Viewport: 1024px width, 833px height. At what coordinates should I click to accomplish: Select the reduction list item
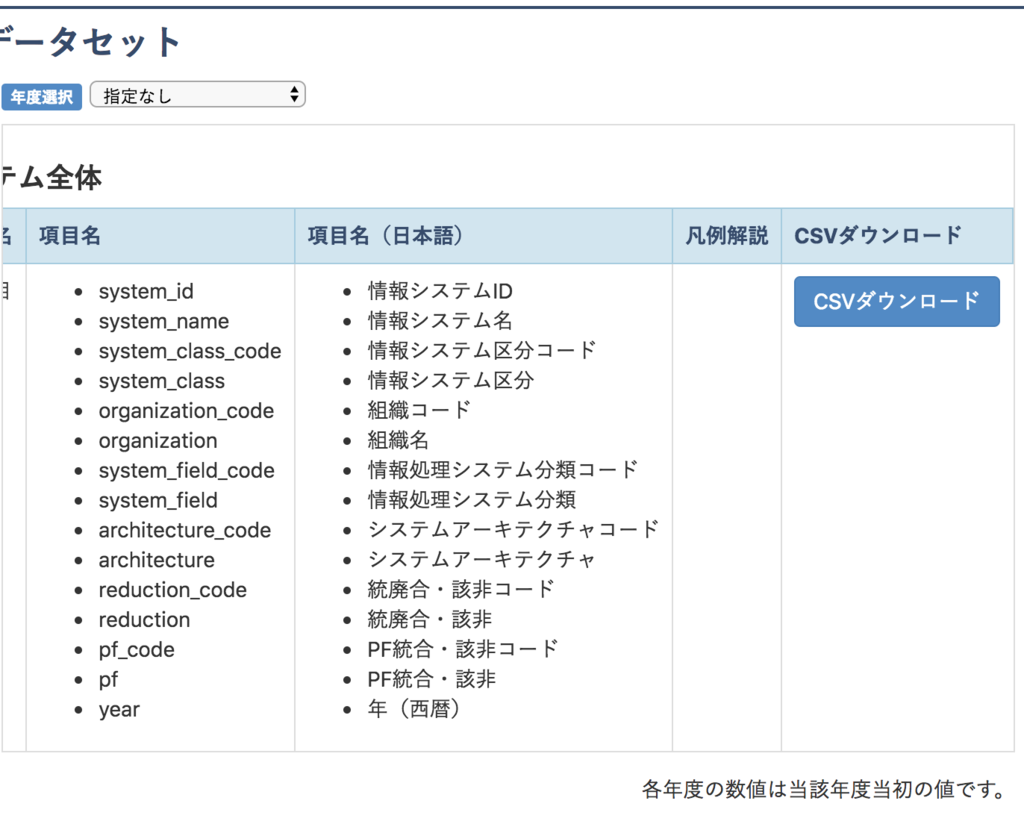(144, 620)
